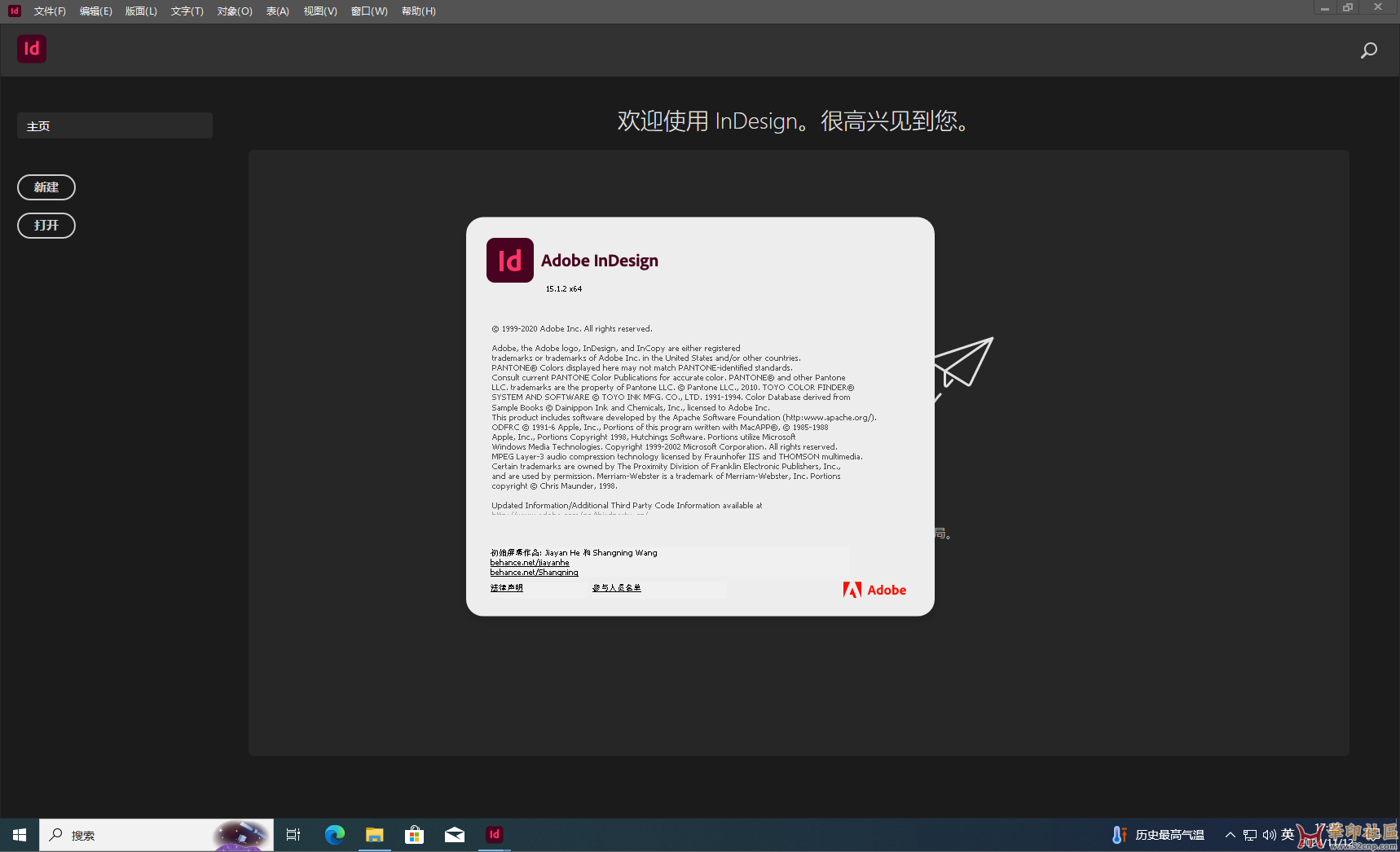Open the Mail app from the taskbar
The height and width of the screenshot is (852, 1400).
[x=455, y=835]
